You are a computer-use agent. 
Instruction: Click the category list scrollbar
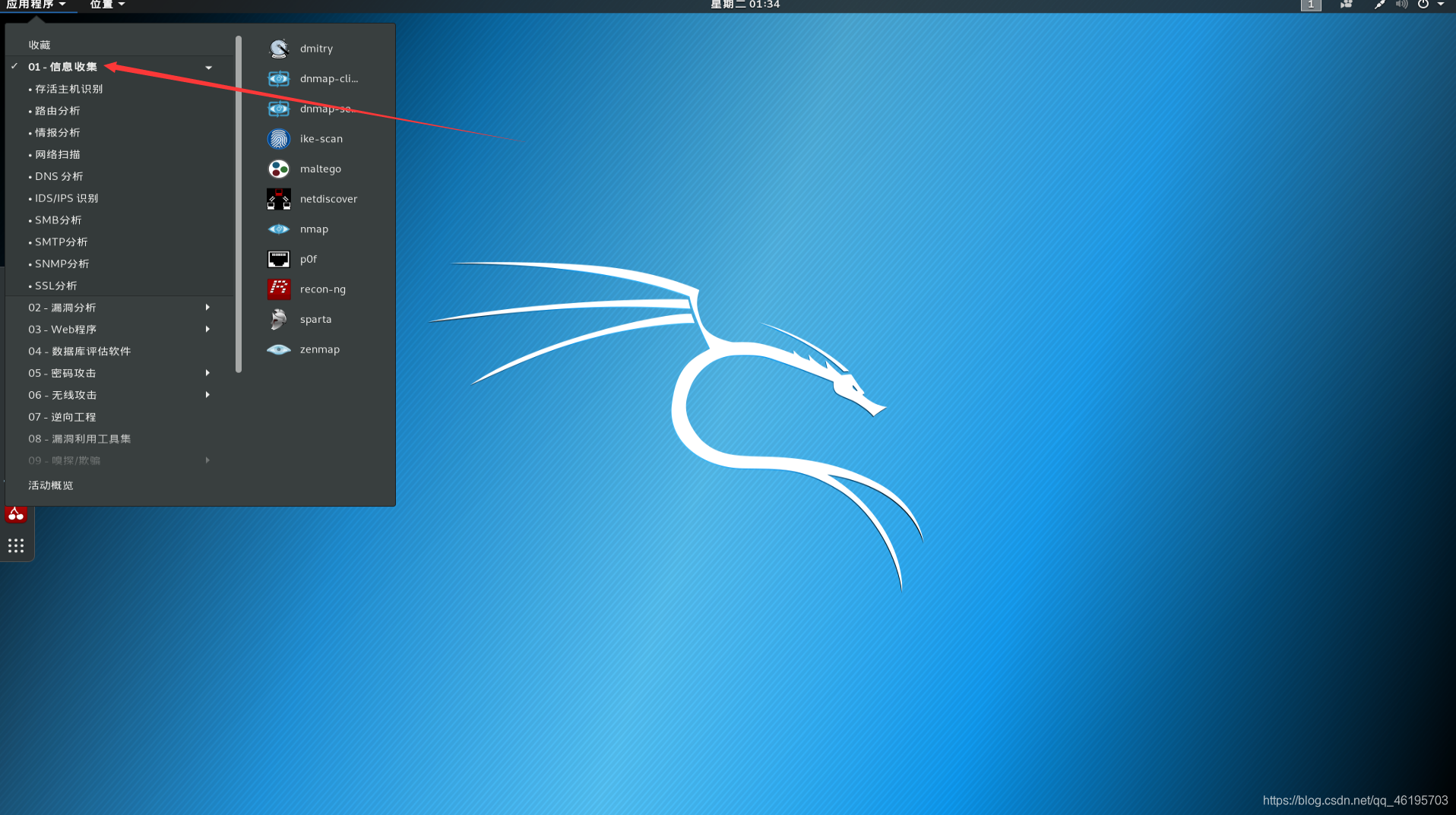point(239,204)
